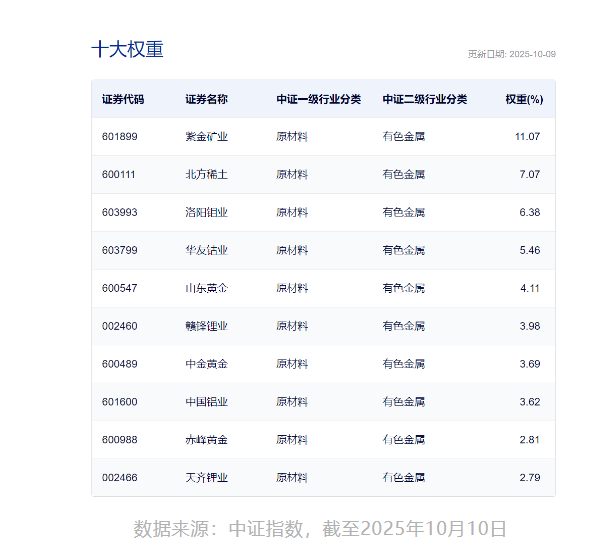Click security code 600988
The height and width of the screenshot is (558, 602).
(120, 440)
